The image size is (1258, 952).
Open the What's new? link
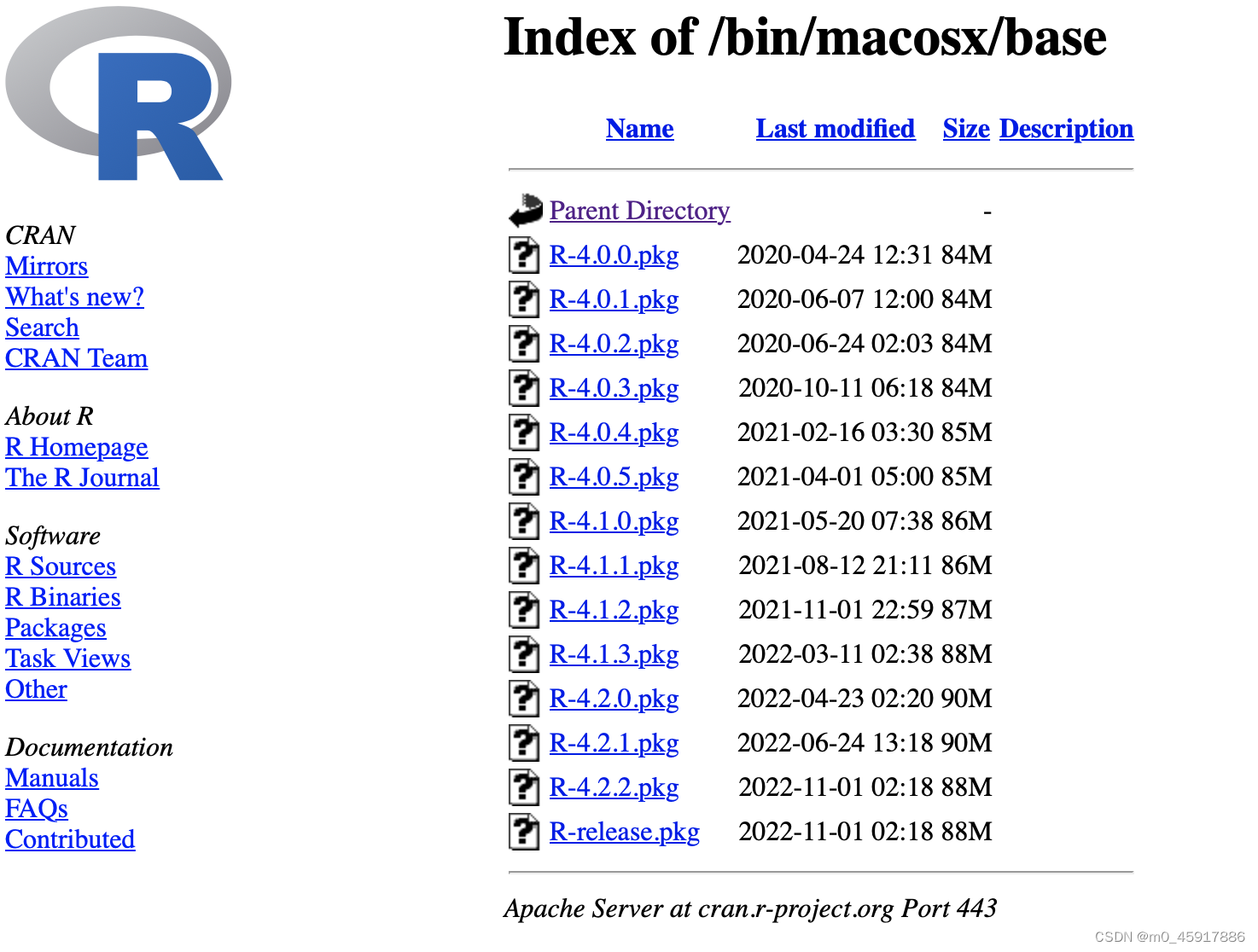75,297
